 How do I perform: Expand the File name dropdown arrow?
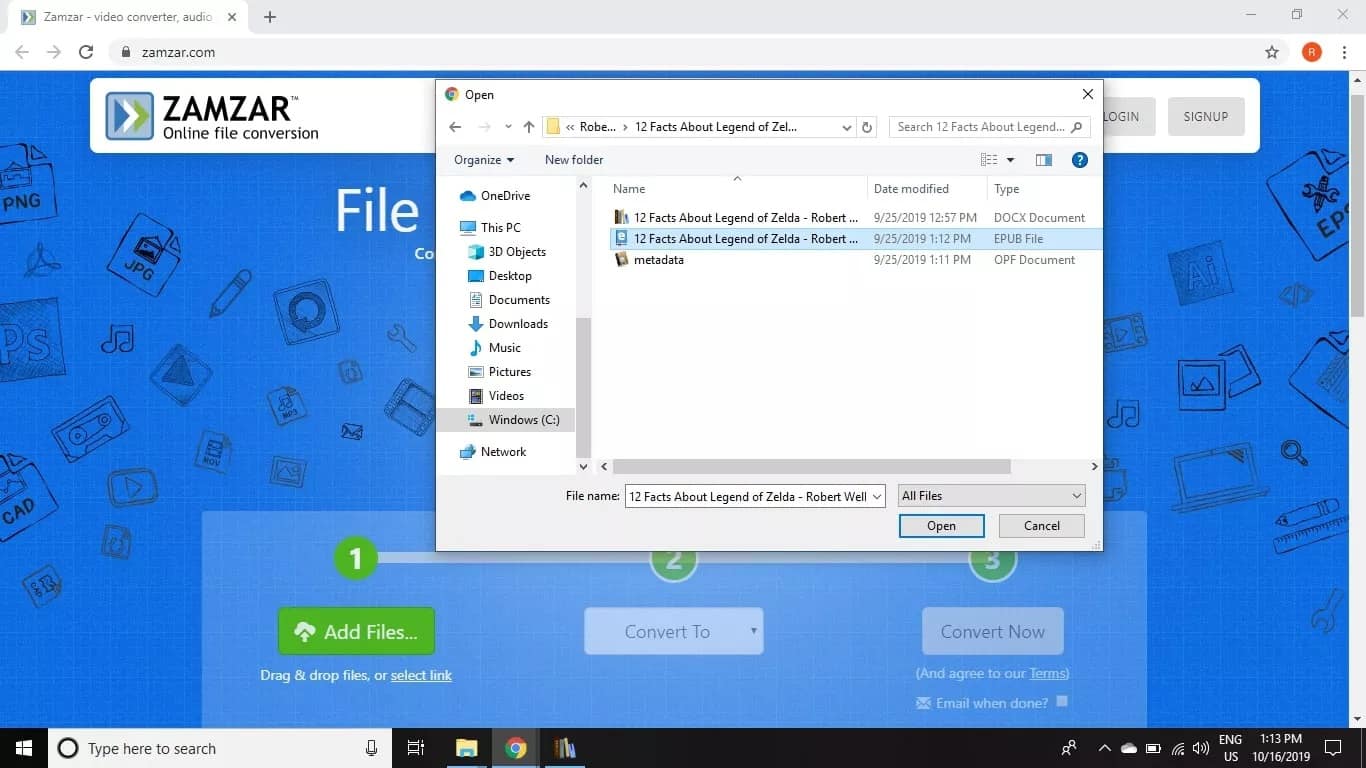(877, 496)
